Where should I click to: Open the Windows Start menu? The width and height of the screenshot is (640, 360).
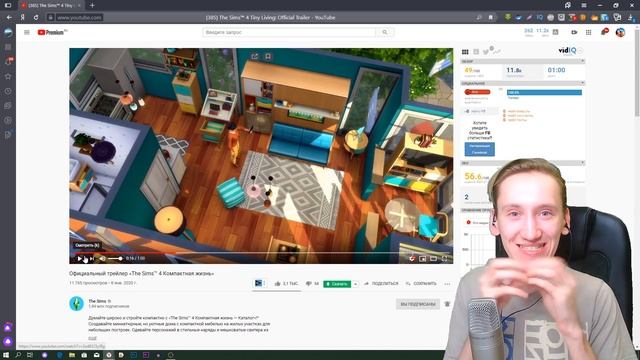(6, 355)
